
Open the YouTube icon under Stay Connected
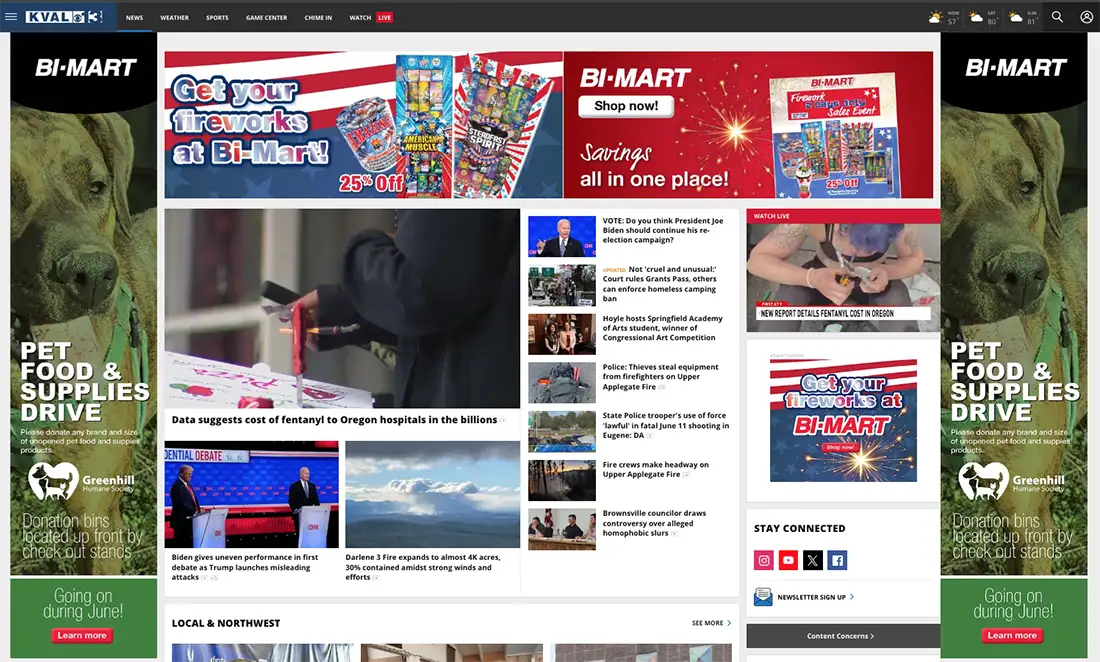point(789,560)
